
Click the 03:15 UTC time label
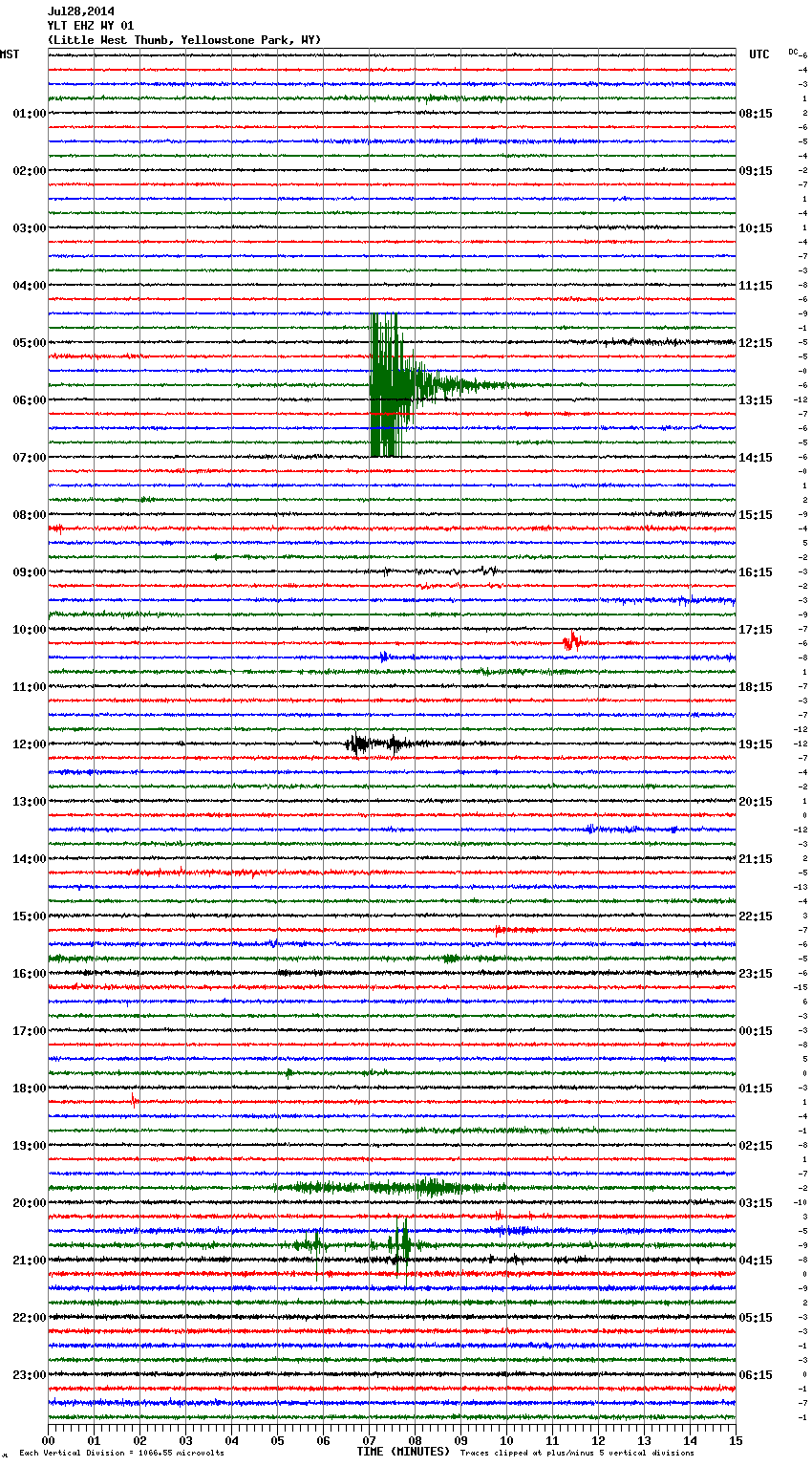point(756,1203)
